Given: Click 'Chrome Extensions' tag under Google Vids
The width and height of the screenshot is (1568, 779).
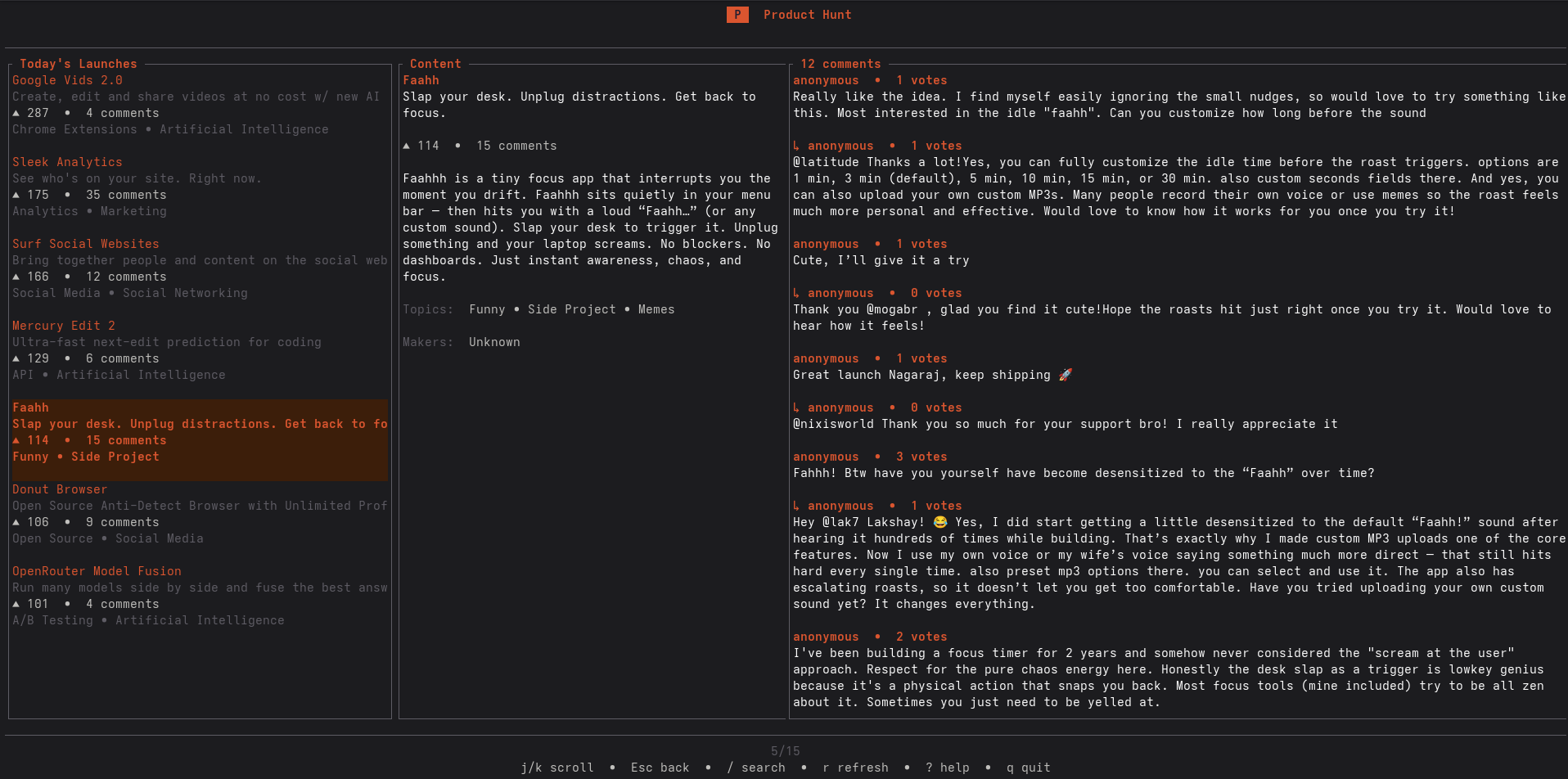Looking at the screenshot, I should point(74,129).
